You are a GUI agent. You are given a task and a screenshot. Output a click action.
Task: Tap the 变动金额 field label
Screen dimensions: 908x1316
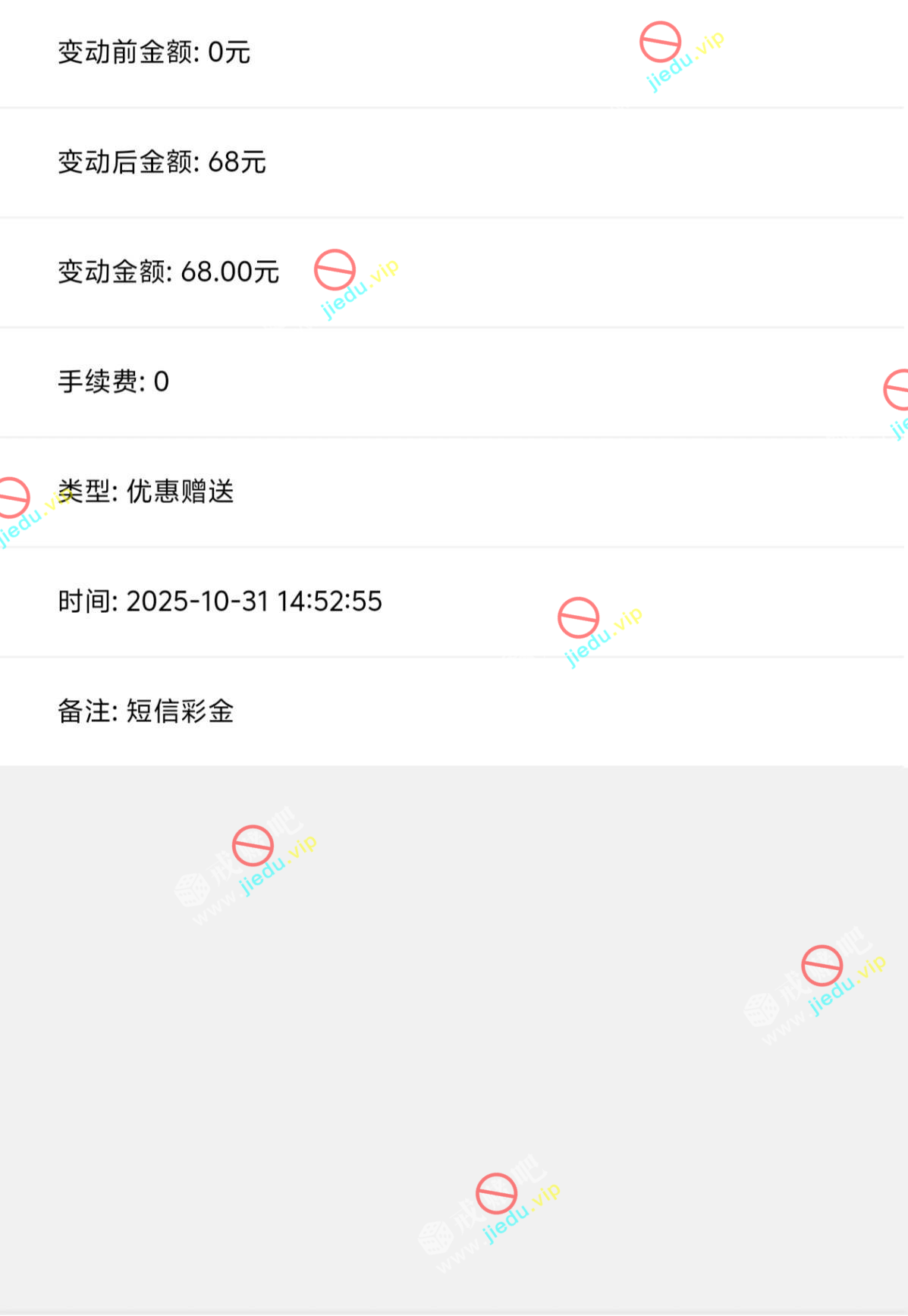tap(115, 272)
